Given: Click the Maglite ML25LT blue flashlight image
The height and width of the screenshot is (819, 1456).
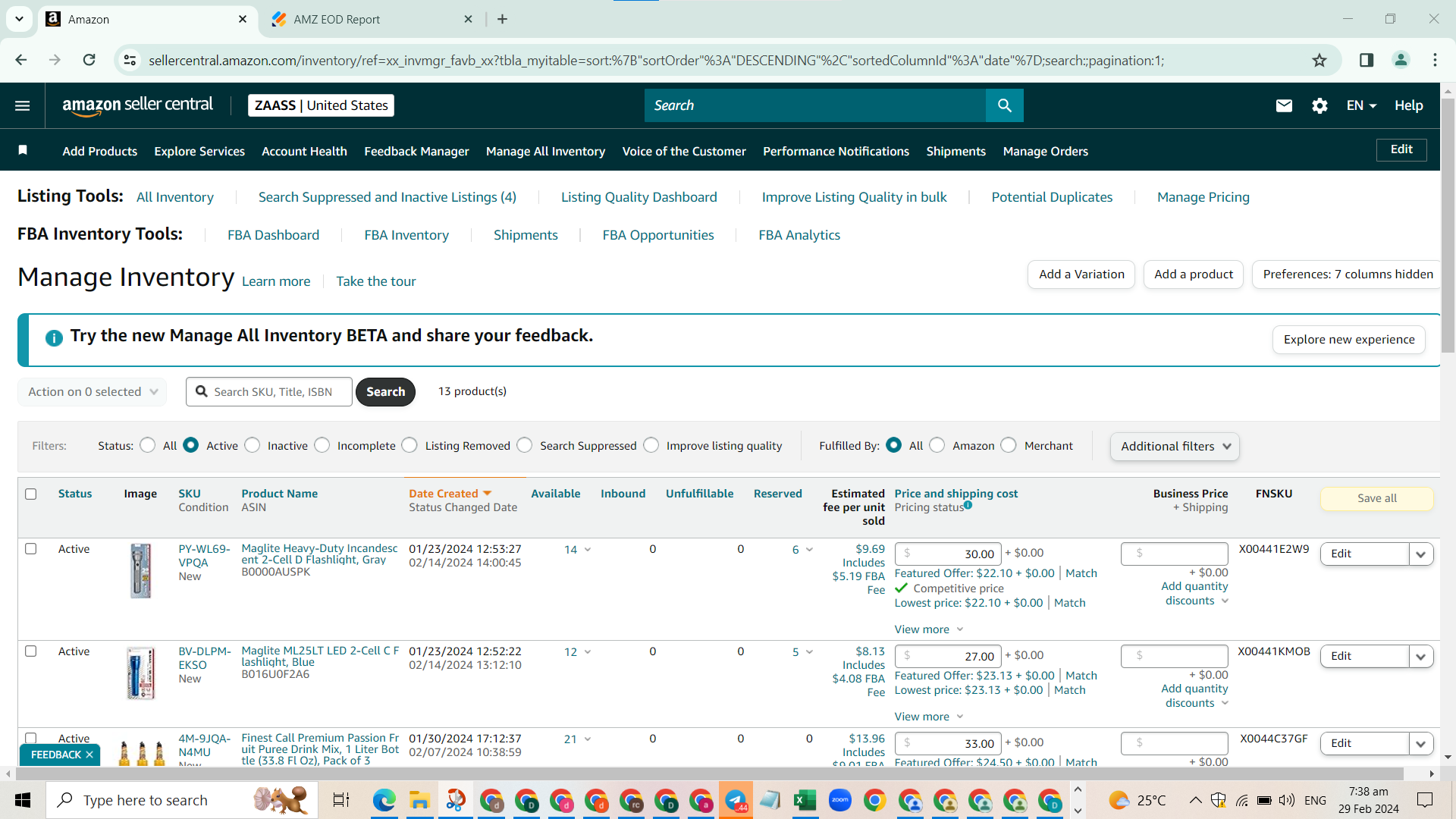Looking at the screenshot, I should click(x=140, y=673).
